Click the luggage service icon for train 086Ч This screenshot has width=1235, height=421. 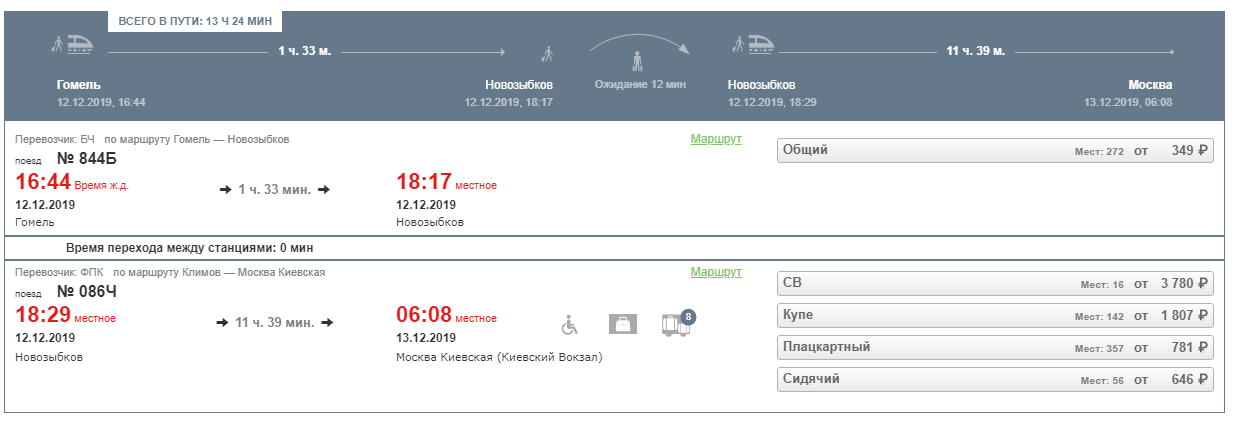(x=623, y=324)
